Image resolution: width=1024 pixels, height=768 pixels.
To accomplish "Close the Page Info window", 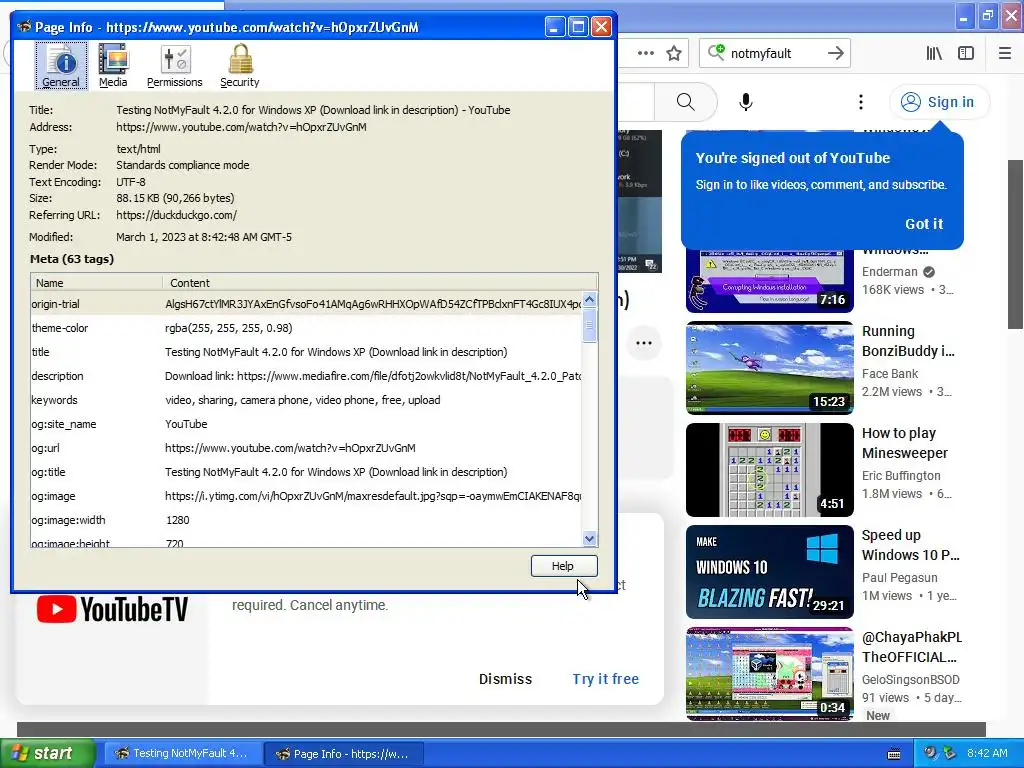I will point(601,27).
